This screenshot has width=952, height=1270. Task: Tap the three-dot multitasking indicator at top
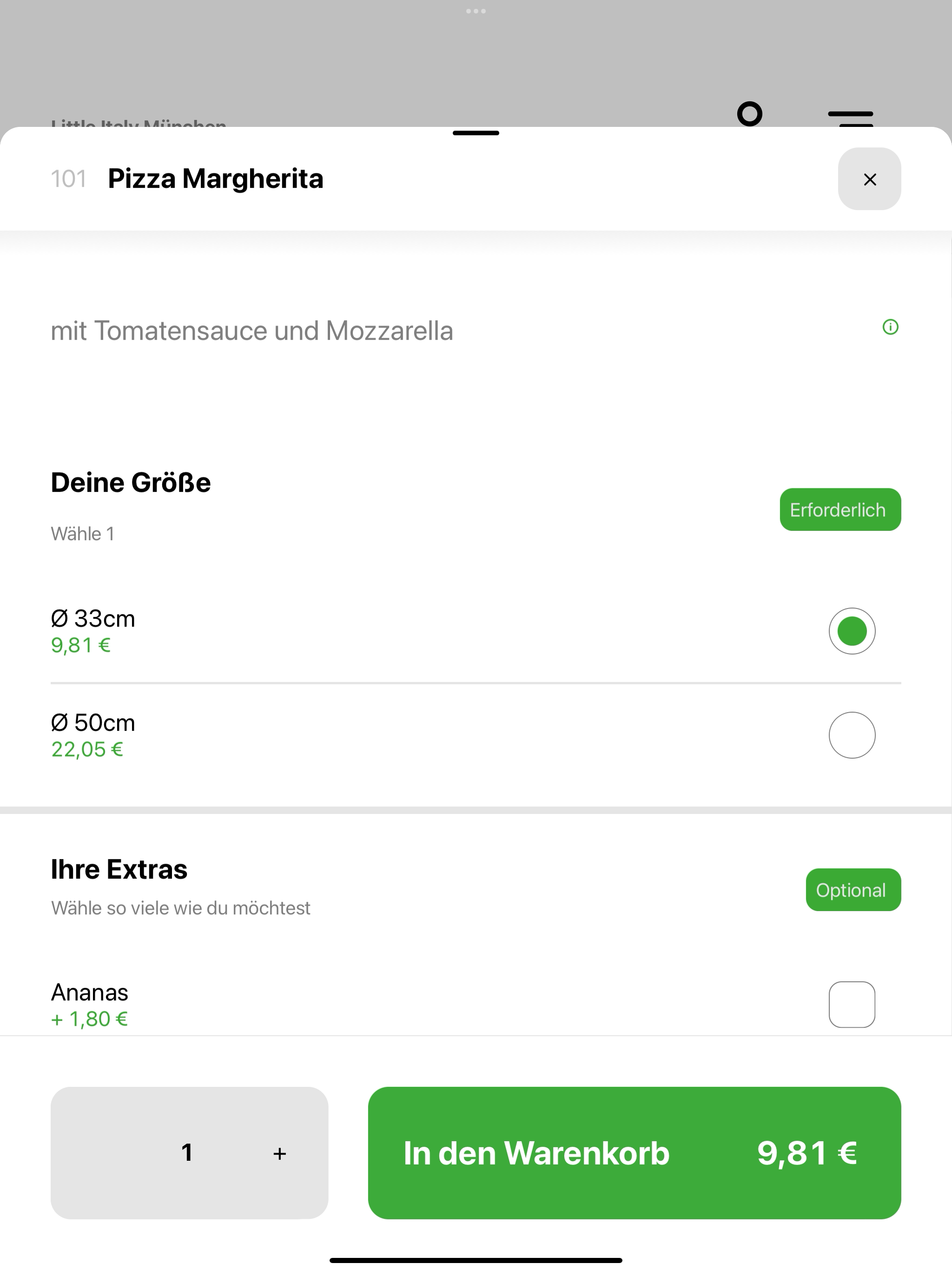pos(476,11)
